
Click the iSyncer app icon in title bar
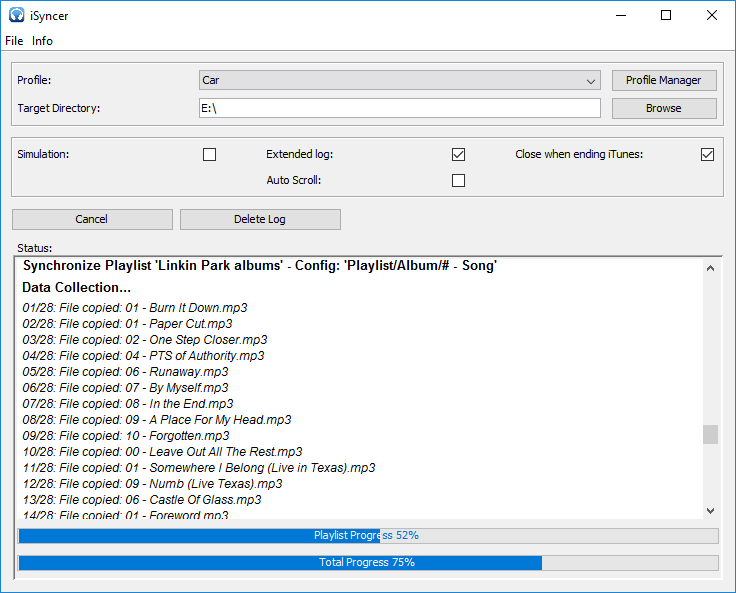16,15
